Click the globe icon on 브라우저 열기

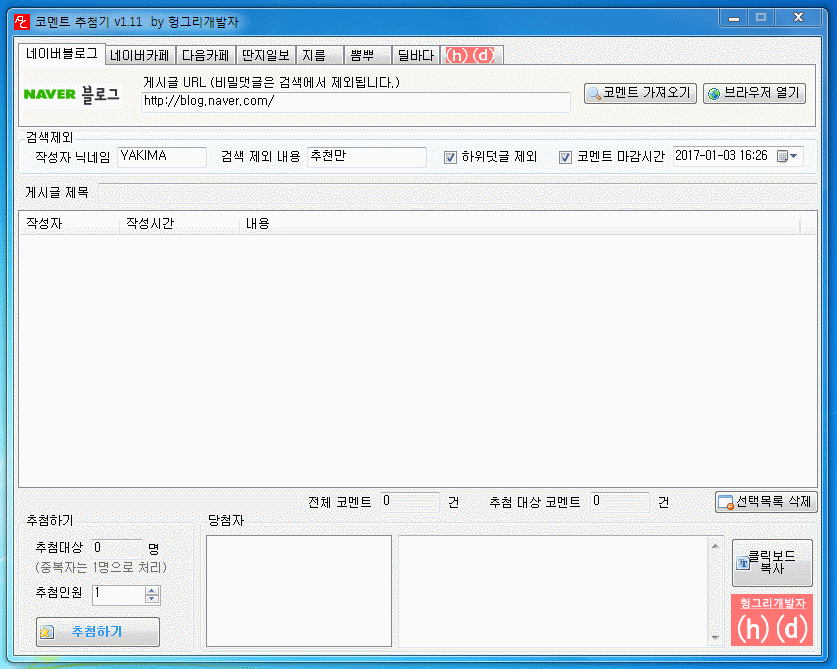[x=714, y=92]
